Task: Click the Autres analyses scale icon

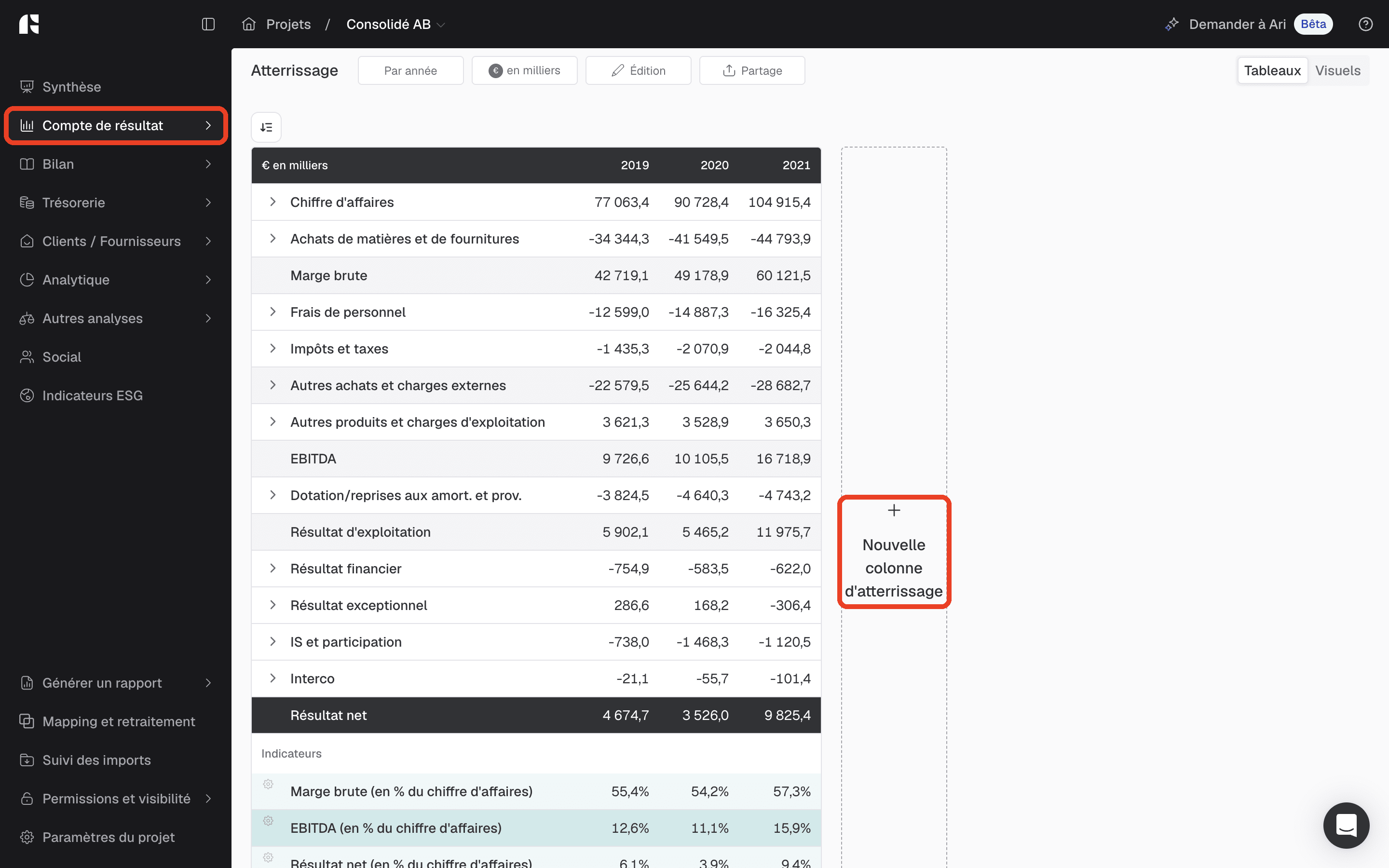Action: coord(27,319)
